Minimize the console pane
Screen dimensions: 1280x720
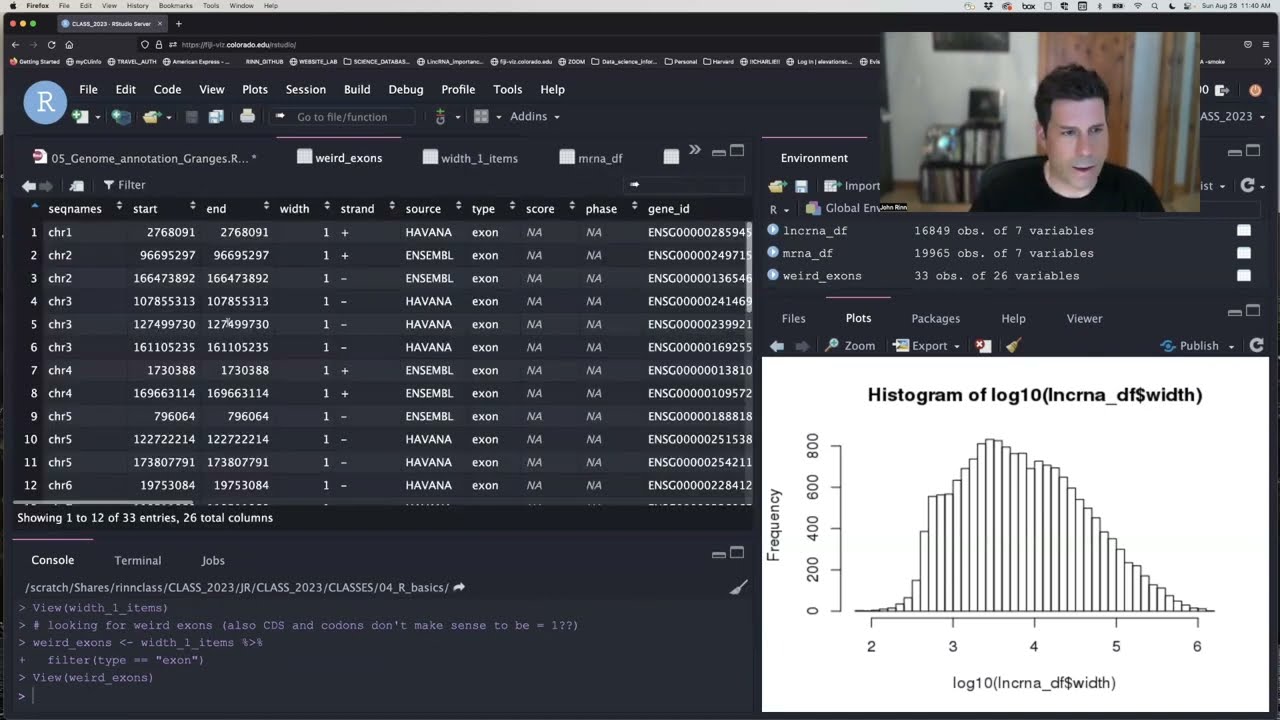point(718,553)
